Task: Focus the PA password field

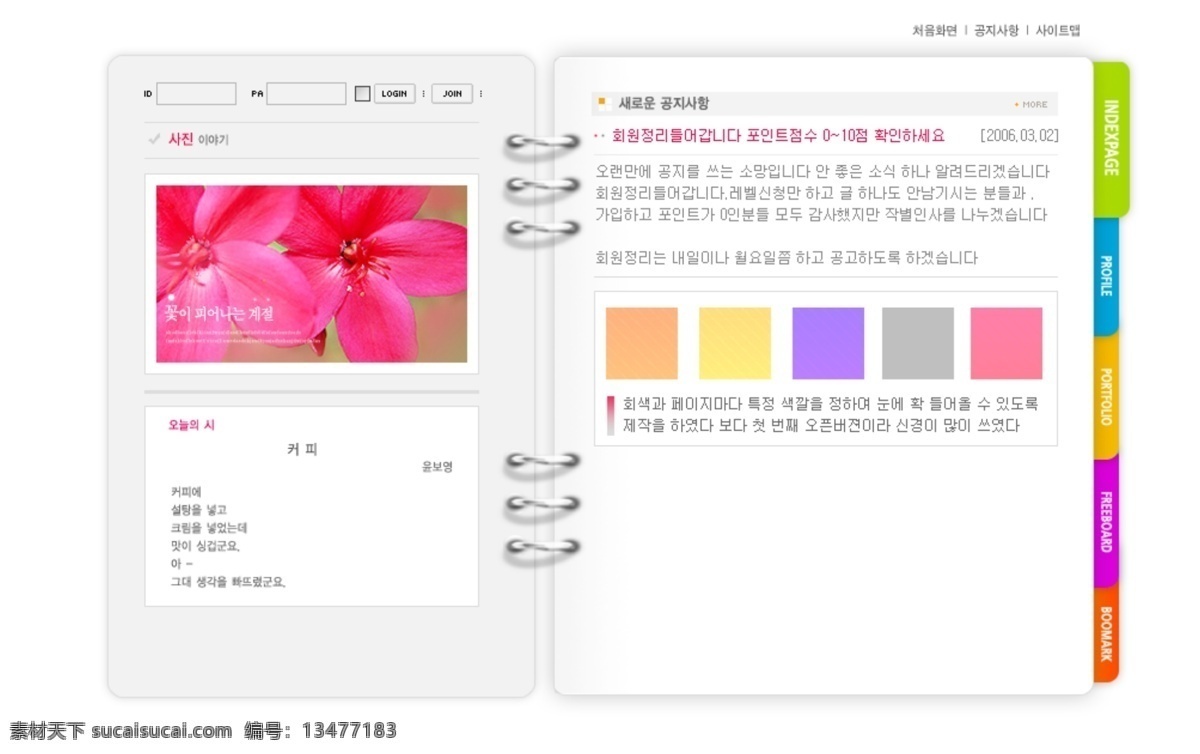Action: pos(306,94)
